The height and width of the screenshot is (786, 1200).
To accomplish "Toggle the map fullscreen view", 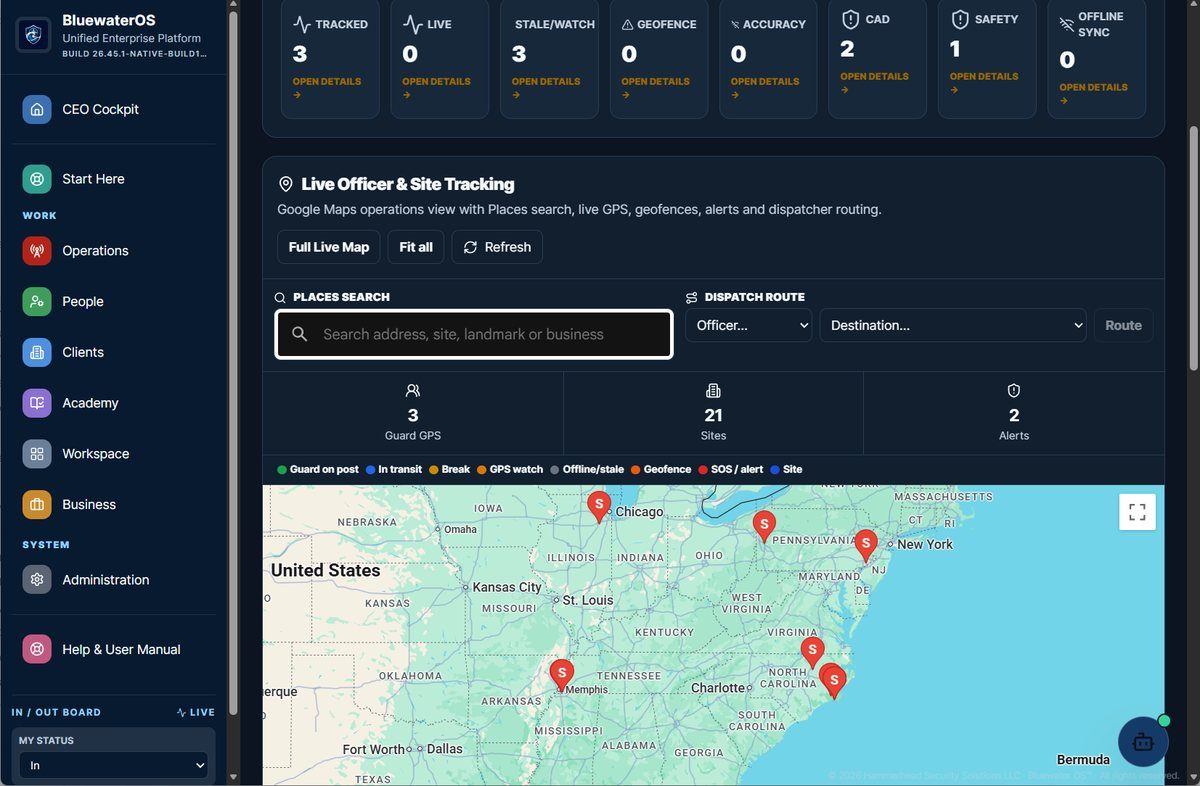I will [1137, 512].
